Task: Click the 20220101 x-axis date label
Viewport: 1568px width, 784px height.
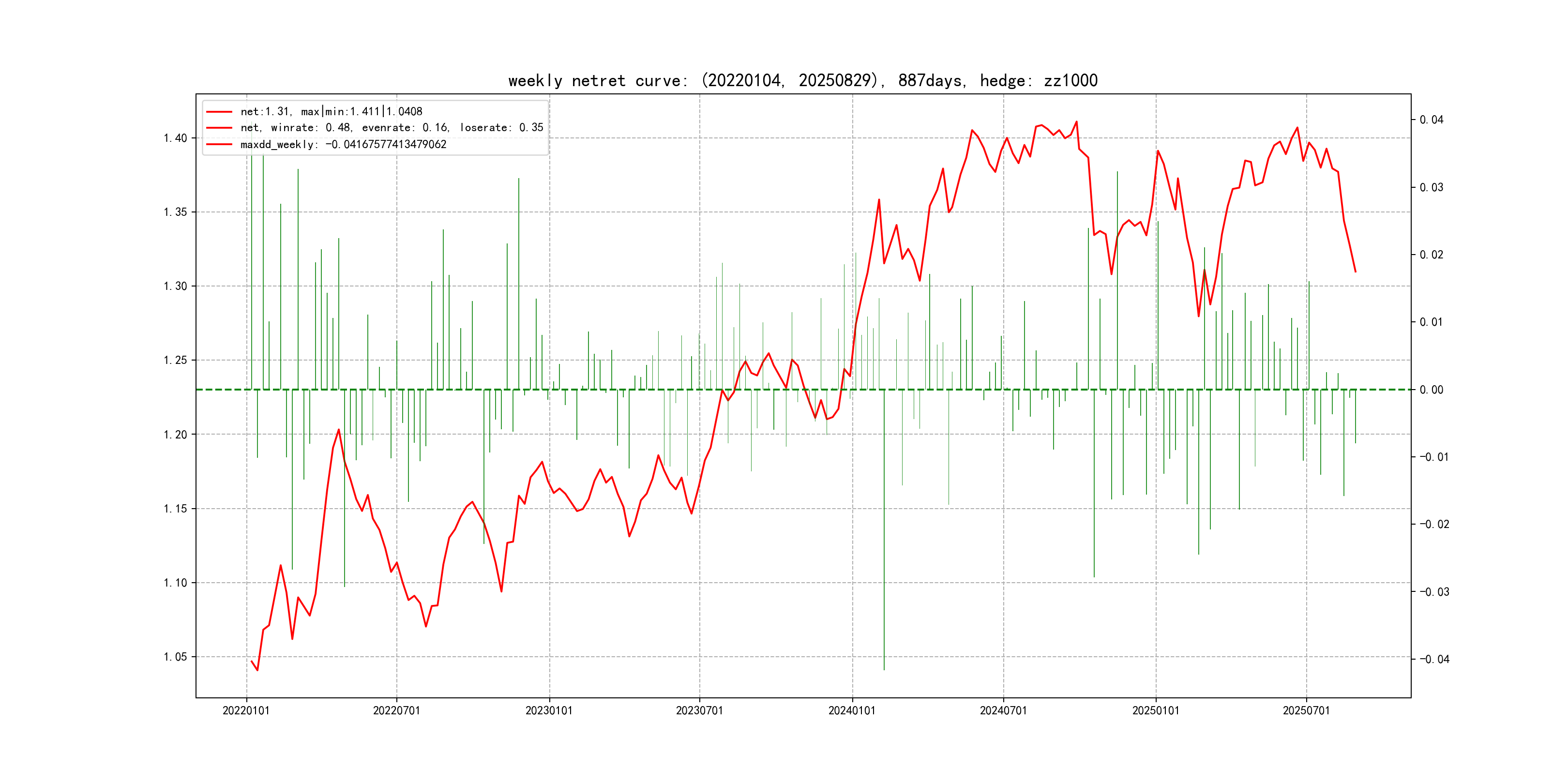Action: (246, 711)
